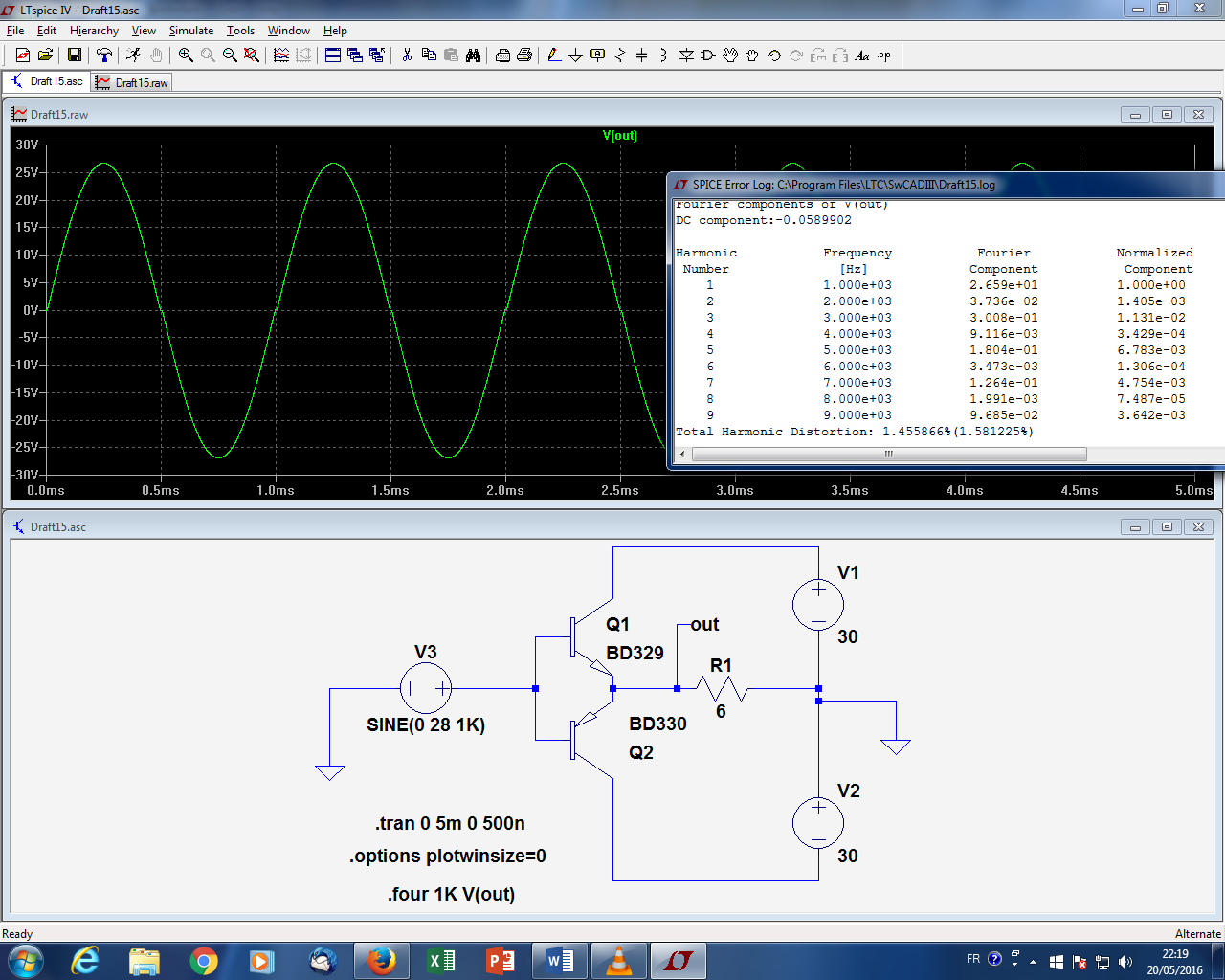1225x980 pixels.
Task: Open the Hierarchy menu
Action: coord(94,31)
